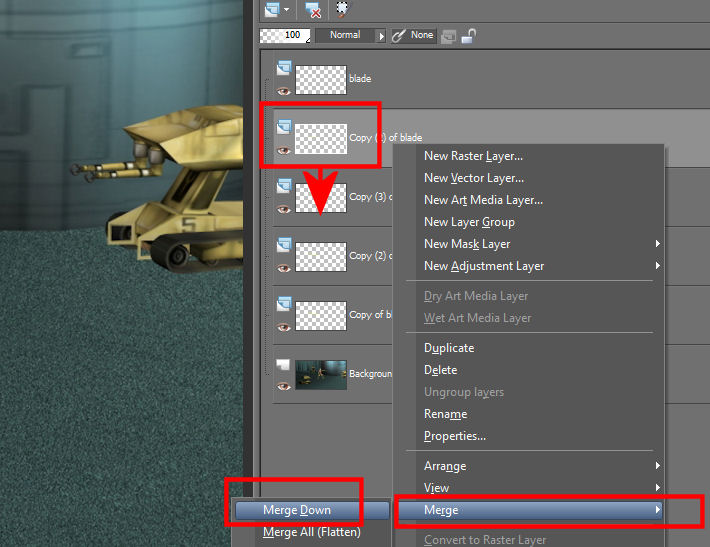Toggle visibility of Copy of blade layer
The height and width of the screenshot is (547, 710).
[283, 327]
